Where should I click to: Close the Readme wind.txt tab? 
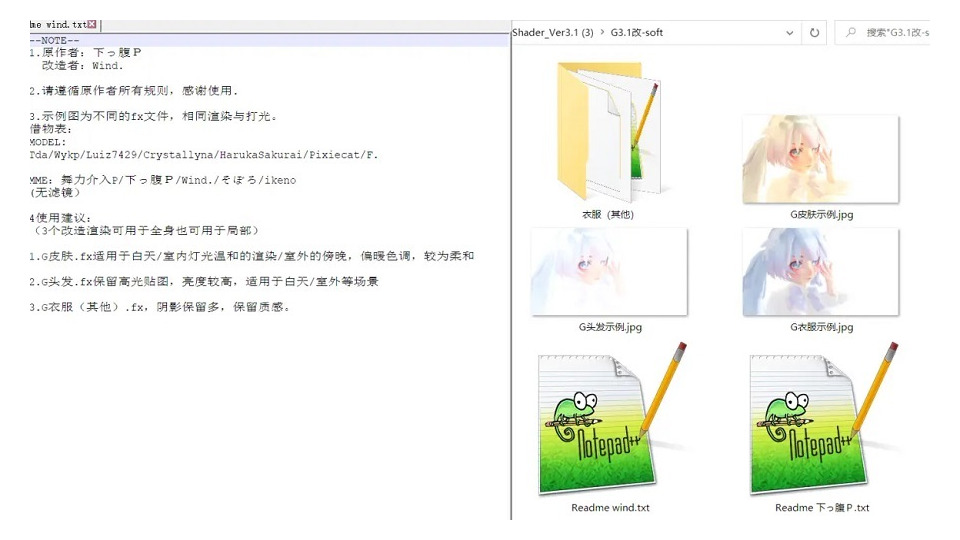tap(92, 24)
